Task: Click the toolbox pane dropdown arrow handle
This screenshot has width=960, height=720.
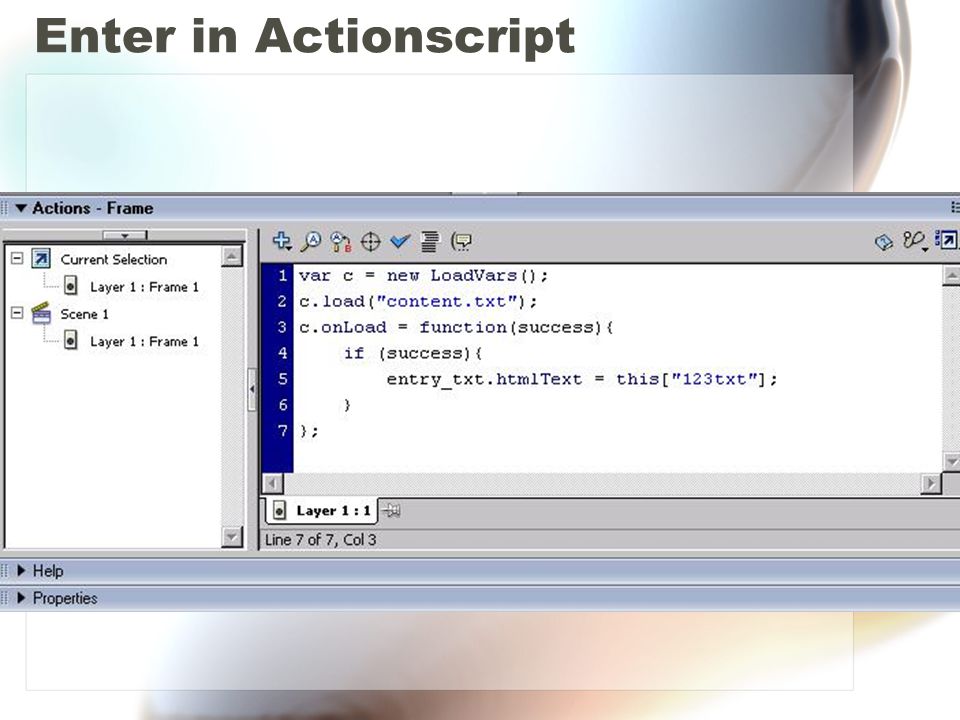Action: [x=125, y=236]
